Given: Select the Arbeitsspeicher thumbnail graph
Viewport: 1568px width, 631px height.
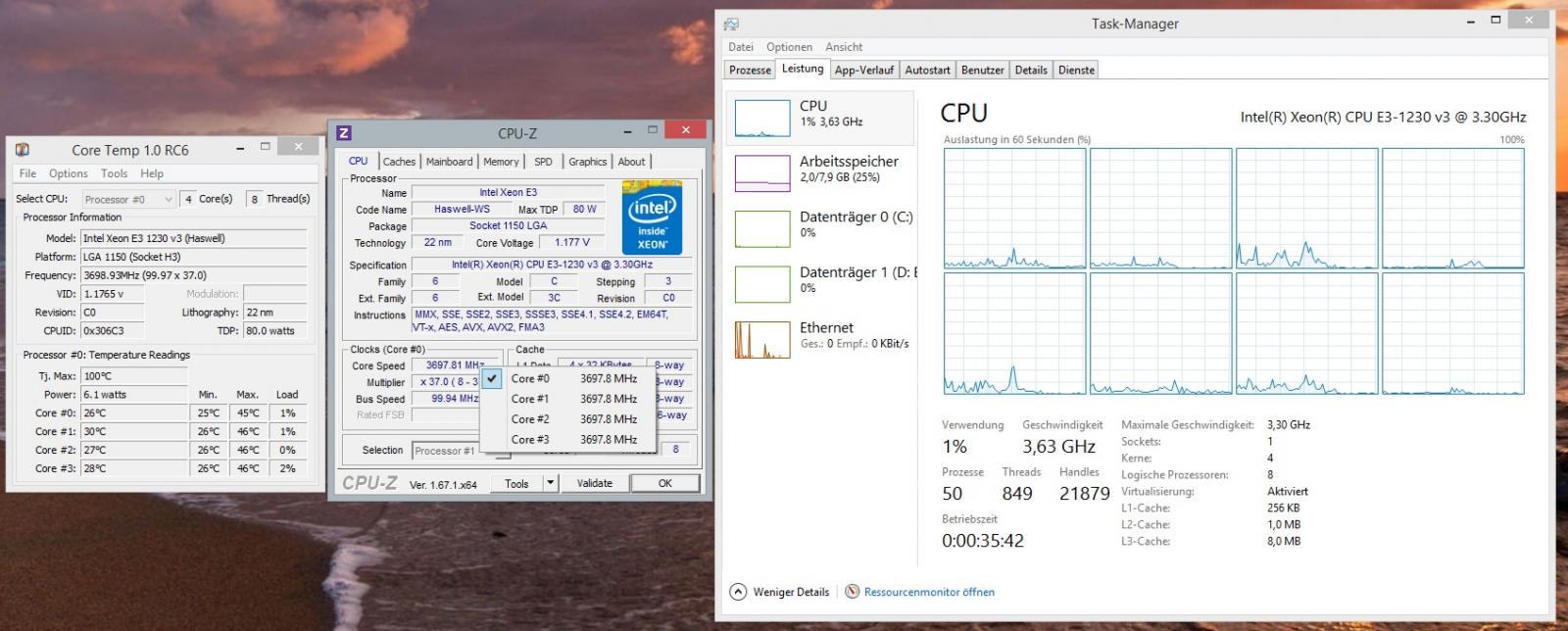Looking at the screenshot, I should pos(762,173).
